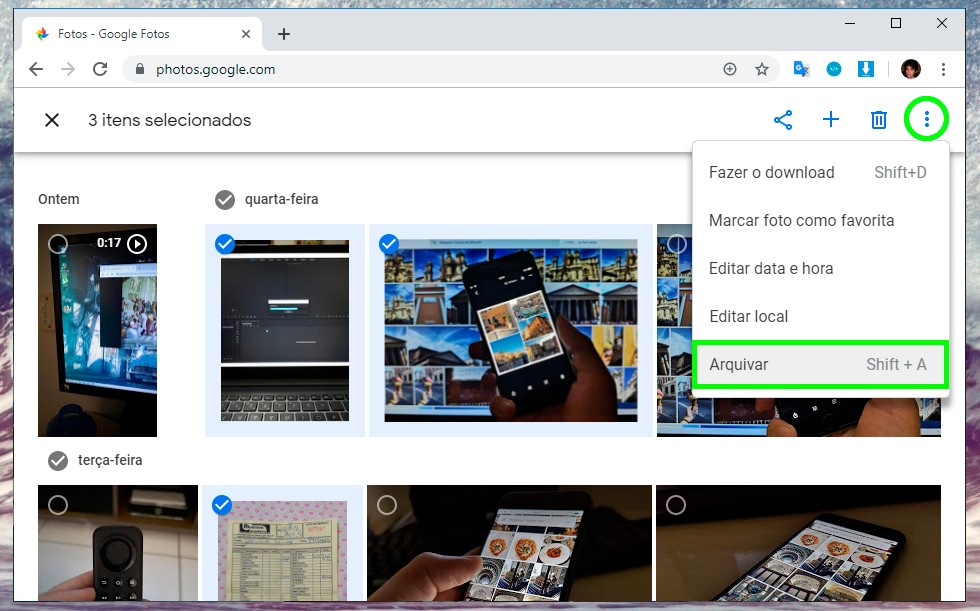
Task: Select the 0:17 video thumbnail checkbox
Action: tap(58, 244)
